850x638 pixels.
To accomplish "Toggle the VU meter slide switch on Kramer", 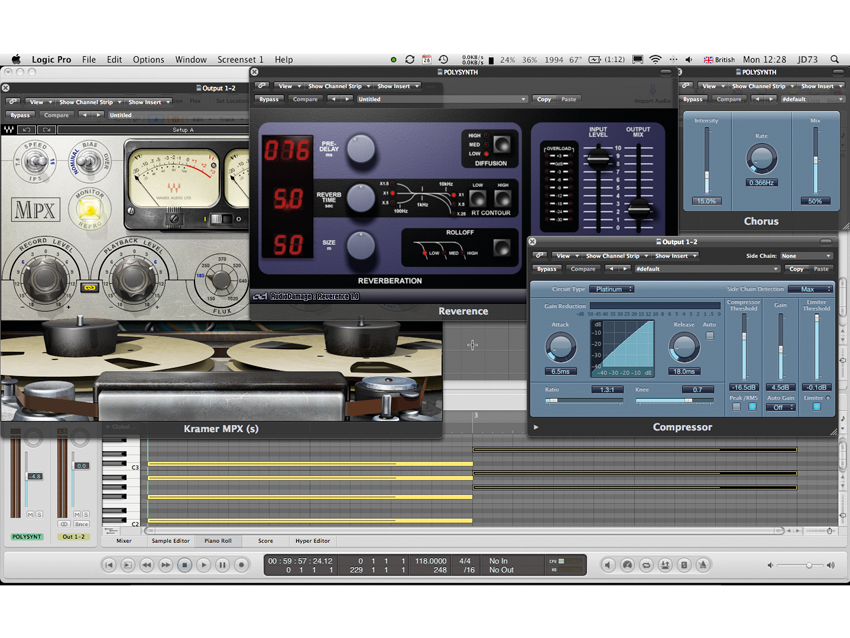I will [220, 219].
